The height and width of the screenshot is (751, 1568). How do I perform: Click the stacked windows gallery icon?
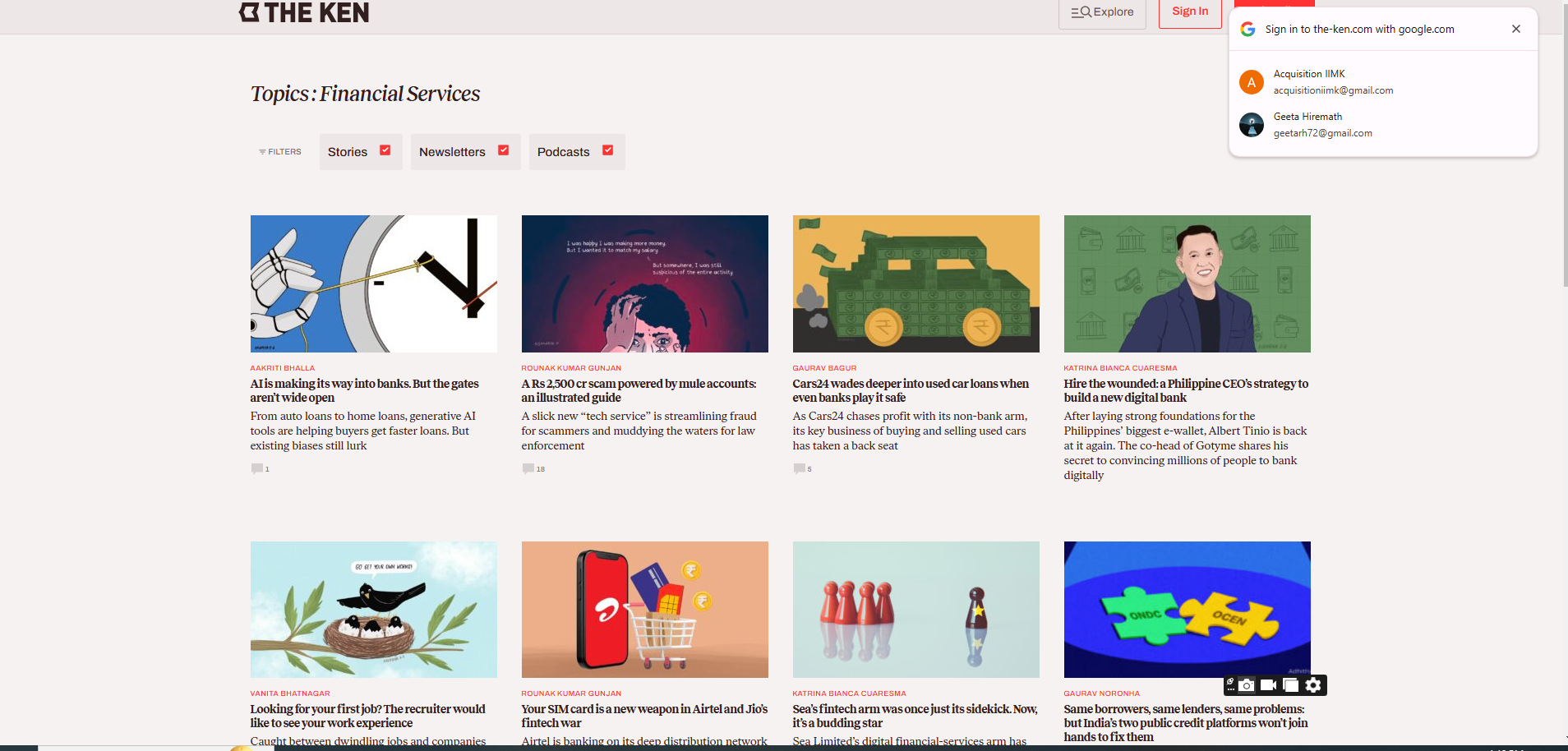(x=1291, y=685)
